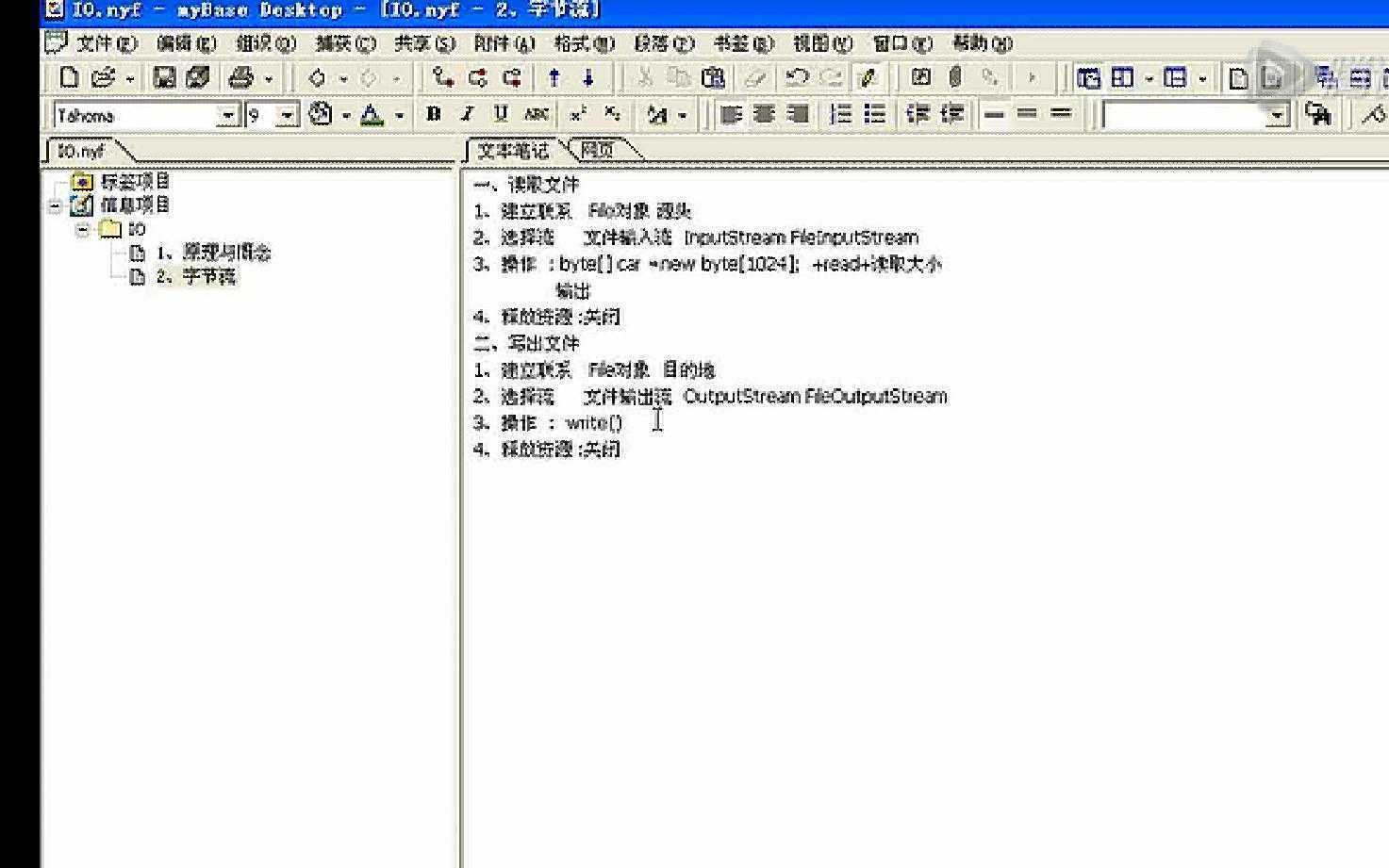The width and height of the screenshot is (1389, 868).
Task: Click the Align right icon
Action: point(798,114)
